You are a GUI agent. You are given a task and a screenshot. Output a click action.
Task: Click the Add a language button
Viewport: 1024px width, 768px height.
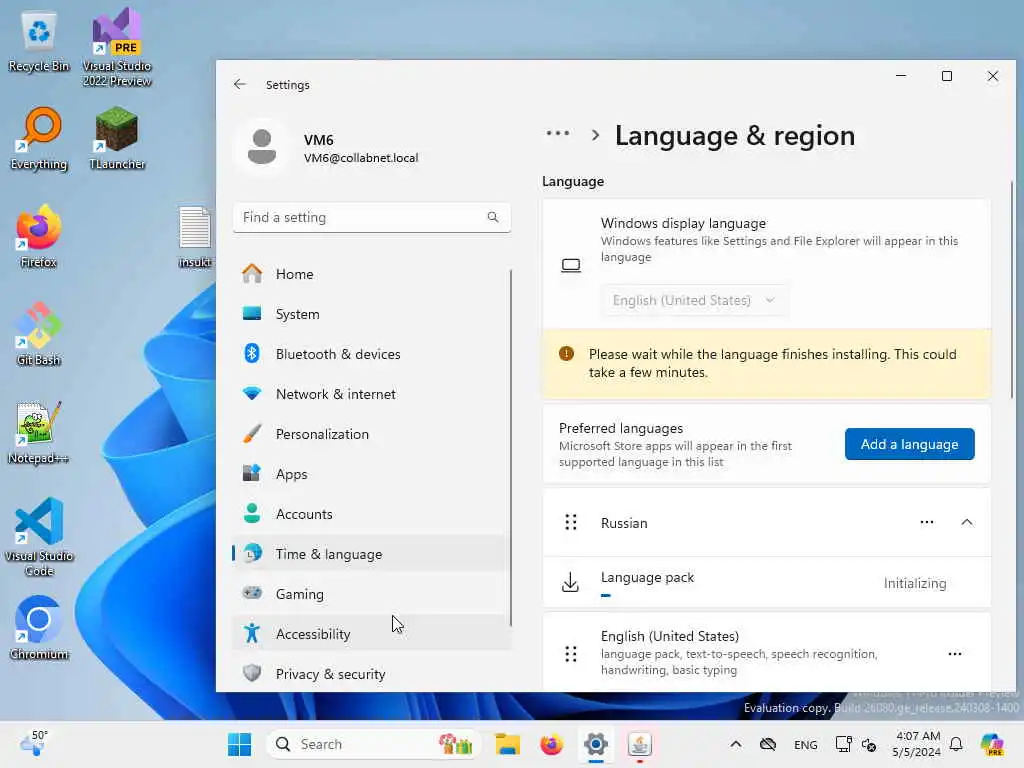pos(909,444)
